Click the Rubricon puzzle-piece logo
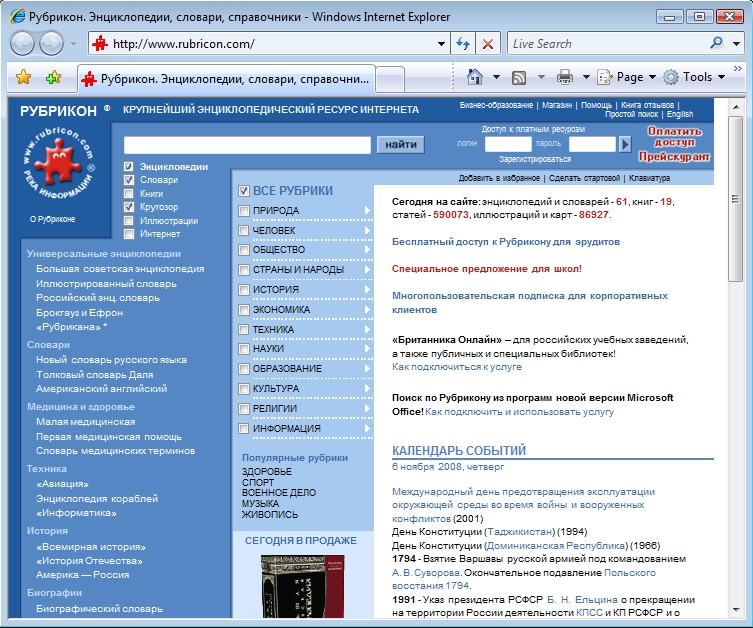753x628 pixels. pos(58,162)
